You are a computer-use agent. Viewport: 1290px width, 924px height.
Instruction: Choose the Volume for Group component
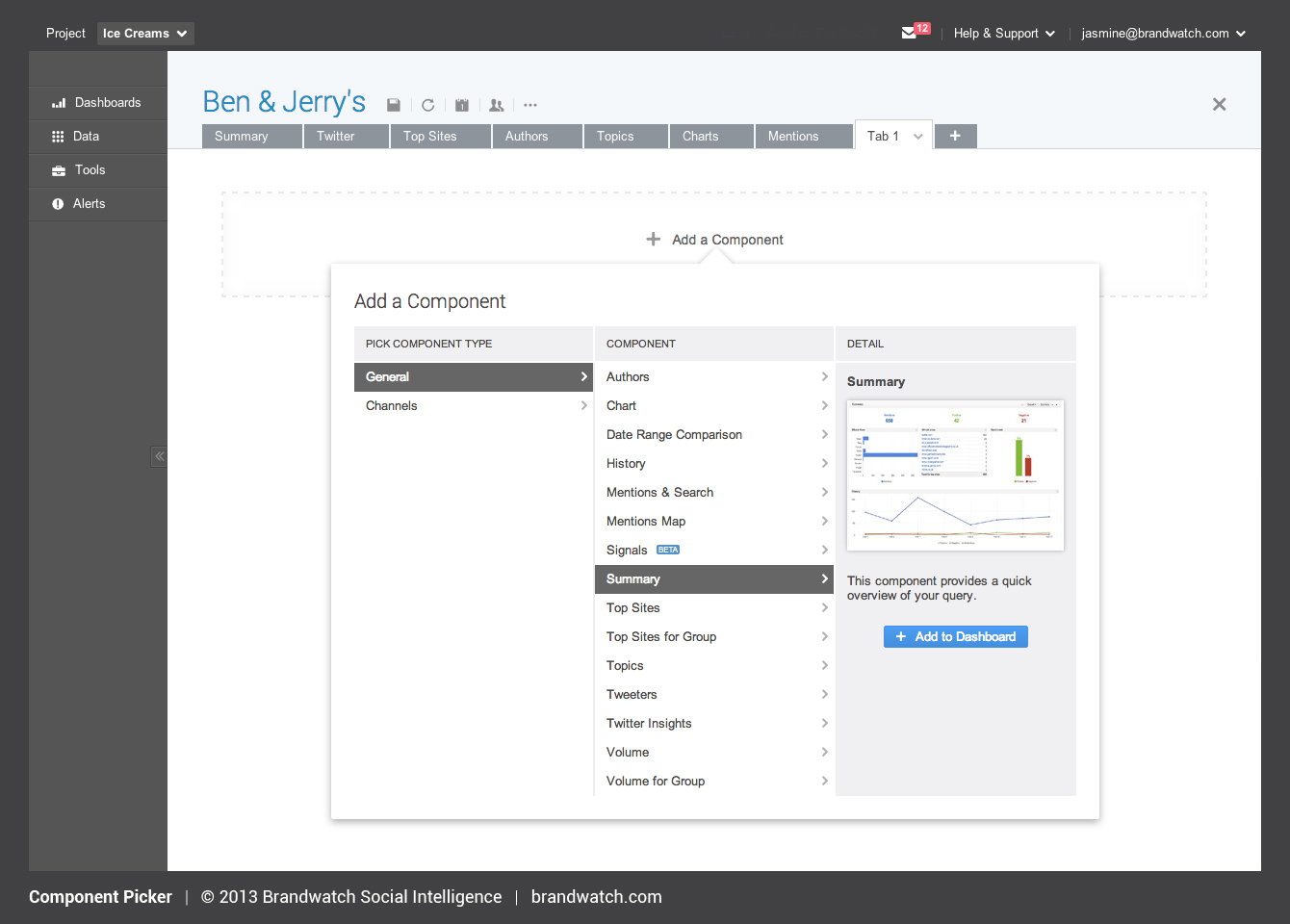[713, 782]
